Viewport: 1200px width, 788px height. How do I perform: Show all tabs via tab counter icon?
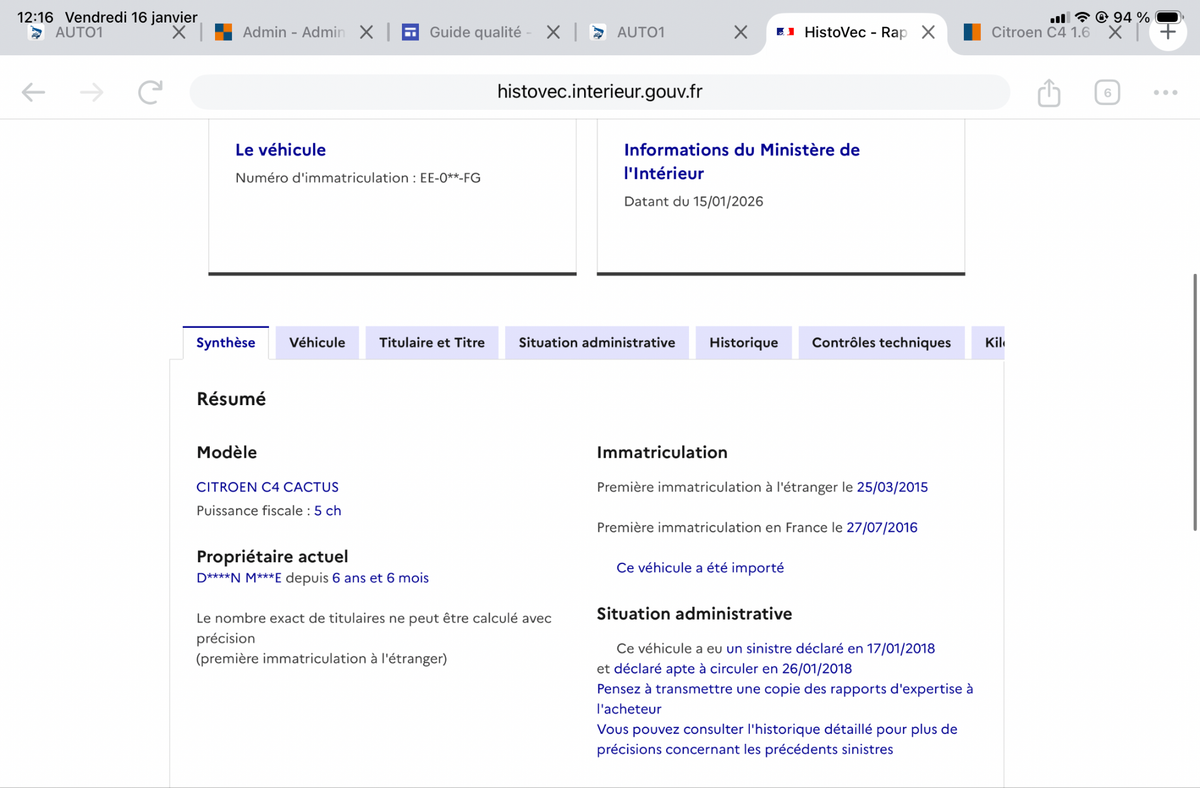(1106, 93)
